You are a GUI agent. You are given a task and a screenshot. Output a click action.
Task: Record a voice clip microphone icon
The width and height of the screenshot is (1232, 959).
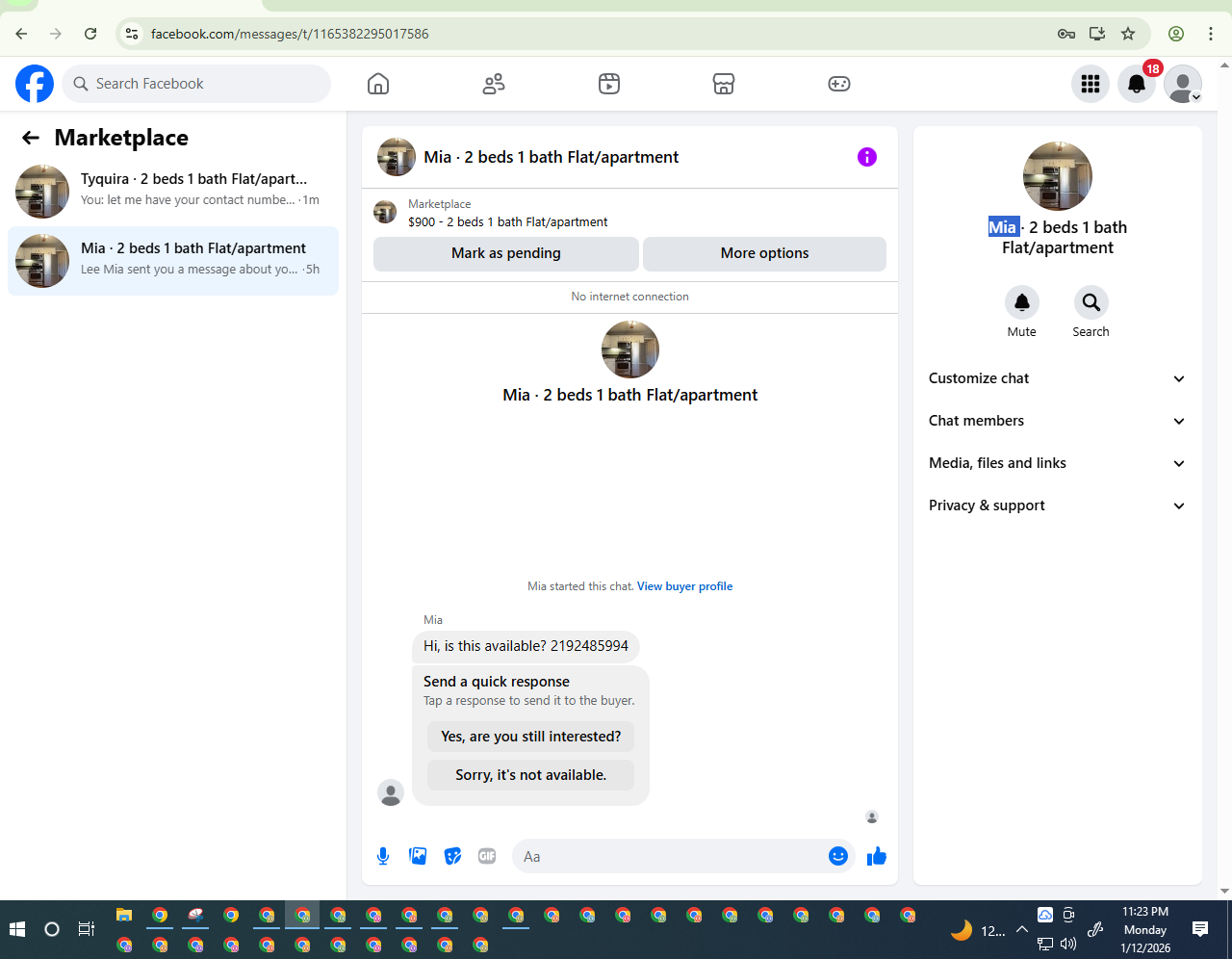coord(383,856)
